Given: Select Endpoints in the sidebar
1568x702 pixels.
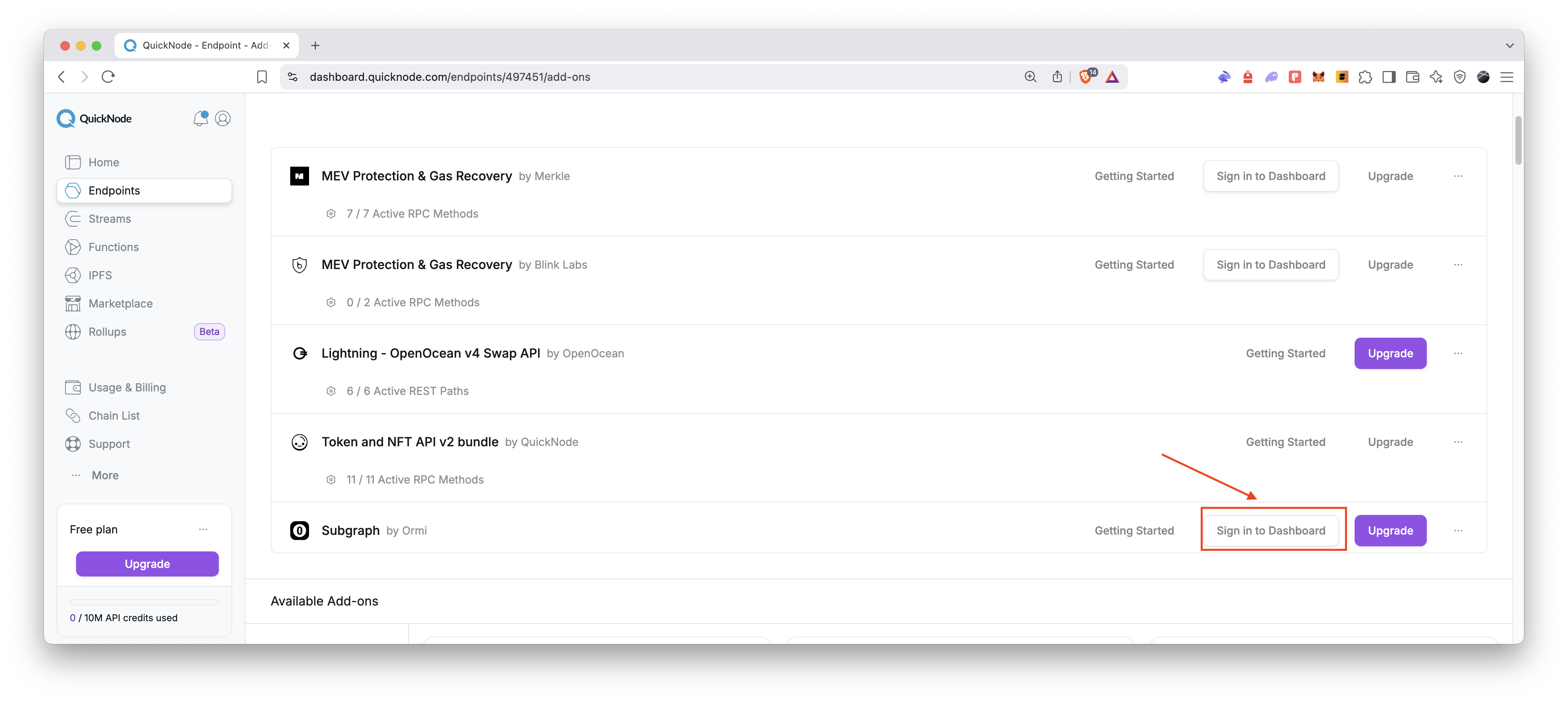Looking at the screenshot, I should (x=144, y=190).
